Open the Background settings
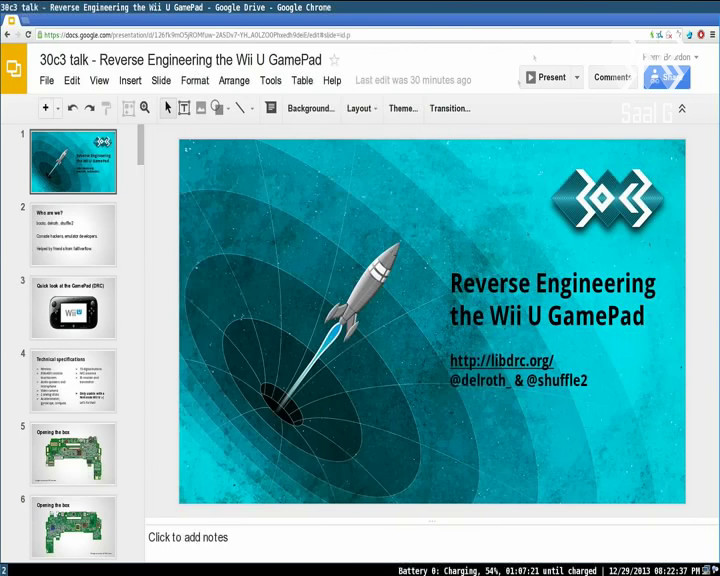The image size is (720, 576). (x=311, y=108)
